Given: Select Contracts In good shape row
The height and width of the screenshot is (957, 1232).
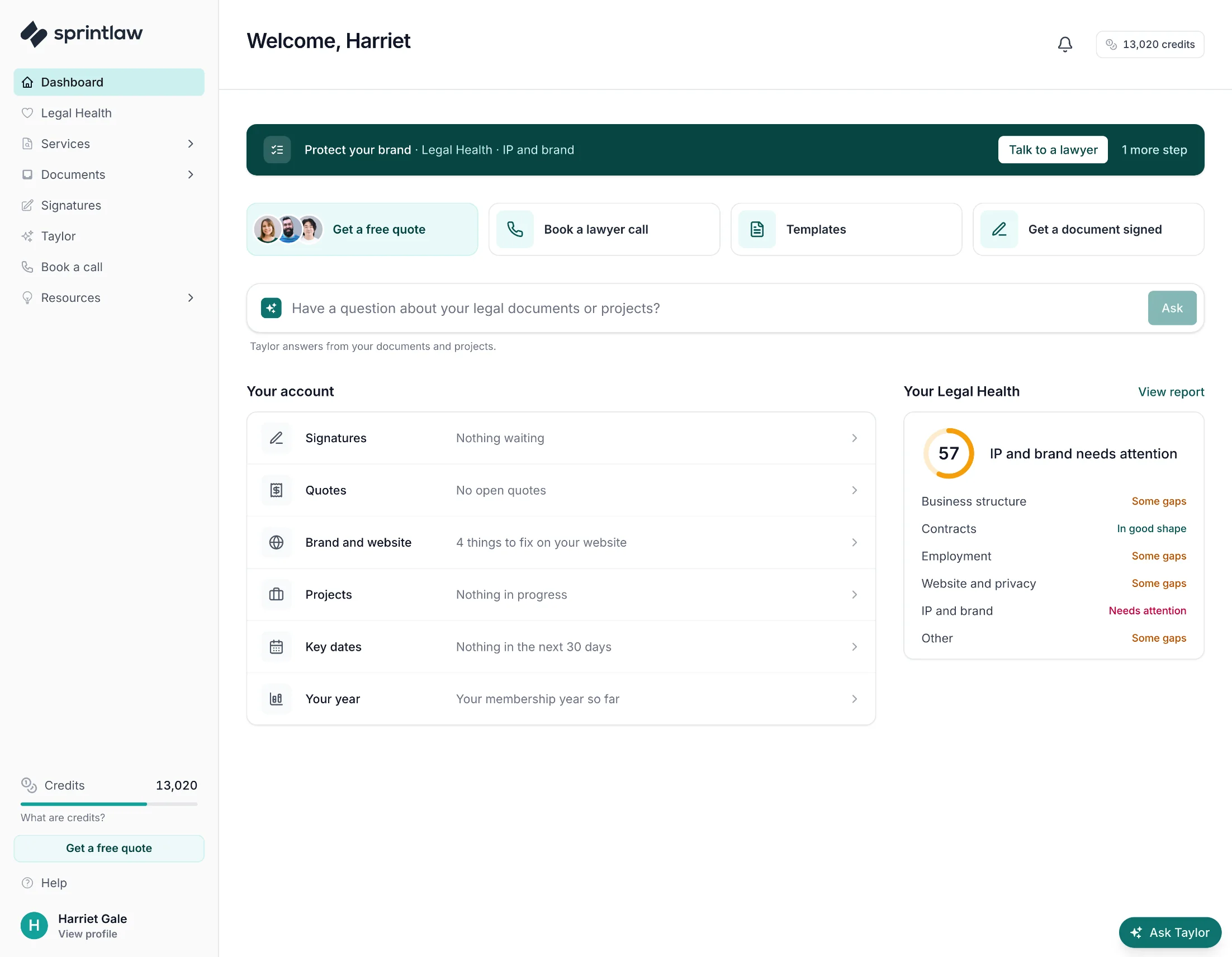Looking at the screenshot, I should 1053,529.
